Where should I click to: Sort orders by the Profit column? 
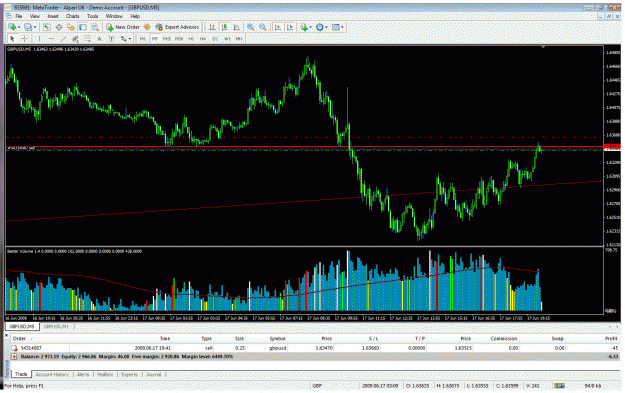point(611,338)
